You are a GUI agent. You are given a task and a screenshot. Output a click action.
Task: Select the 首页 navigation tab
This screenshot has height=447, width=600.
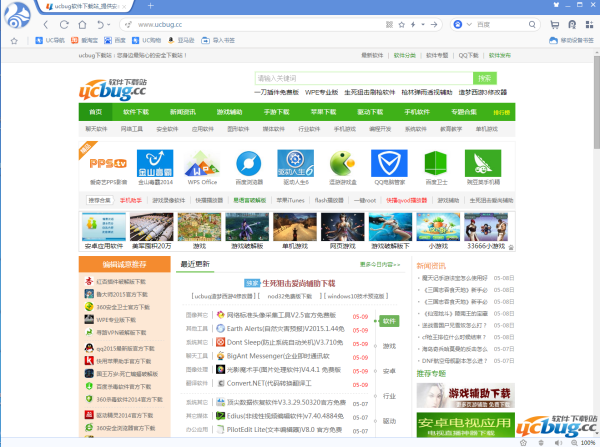pos(96,112)
